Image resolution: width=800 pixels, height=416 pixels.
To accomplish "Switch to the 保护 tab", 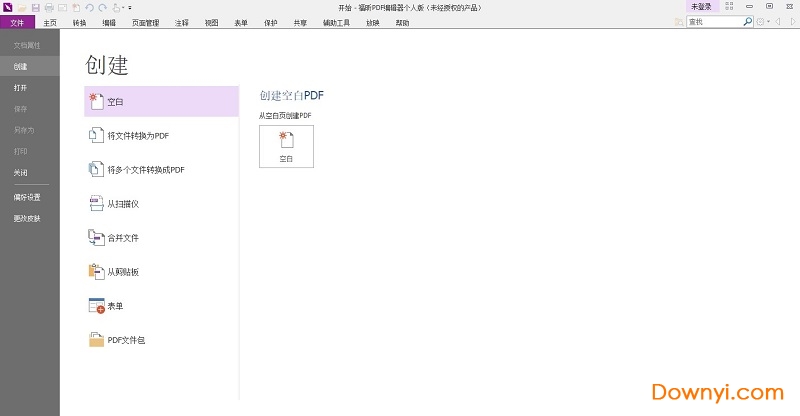I will [x=270, y=22].
